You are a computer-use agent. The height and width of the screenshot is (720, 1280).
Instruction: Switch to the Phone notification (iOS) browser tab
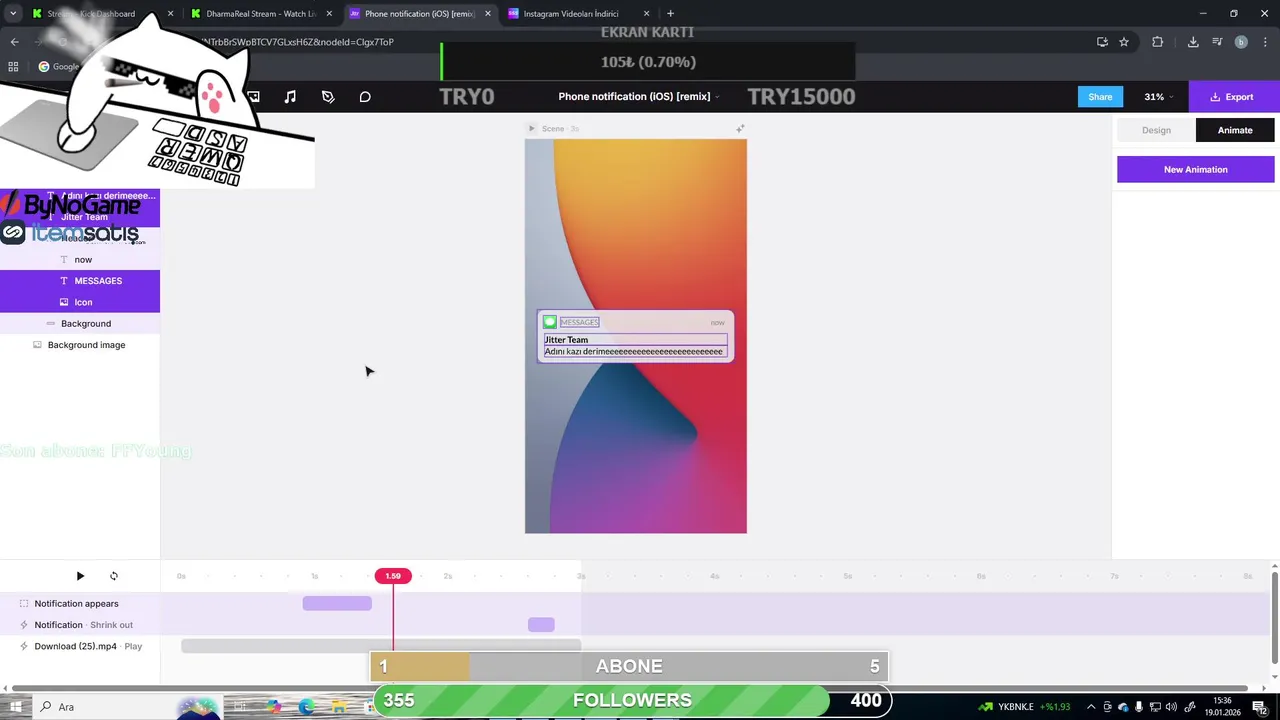(x=420, y=14)
